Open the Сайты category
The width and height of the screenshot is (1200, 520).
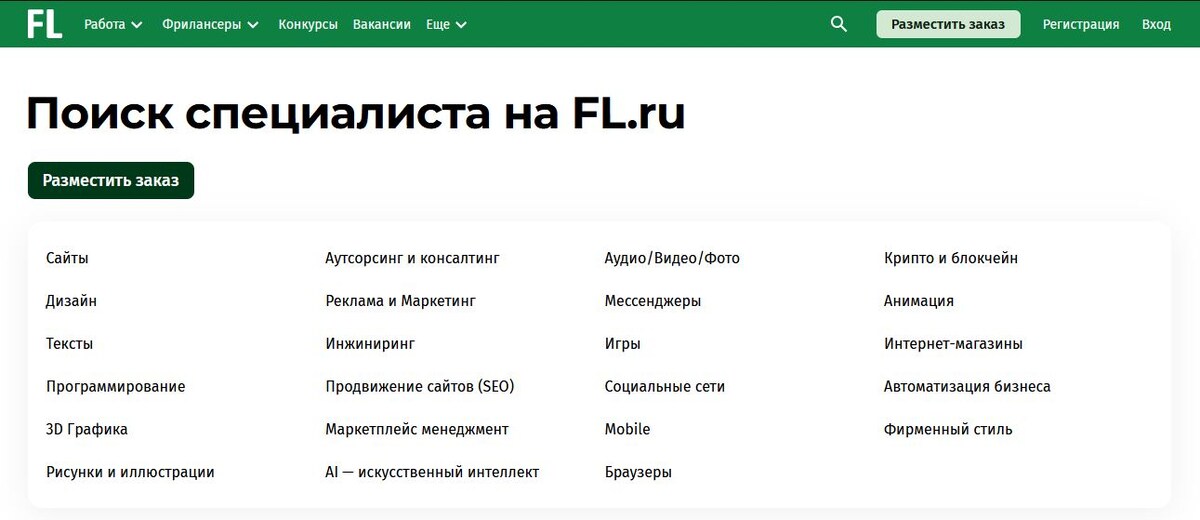67,258
